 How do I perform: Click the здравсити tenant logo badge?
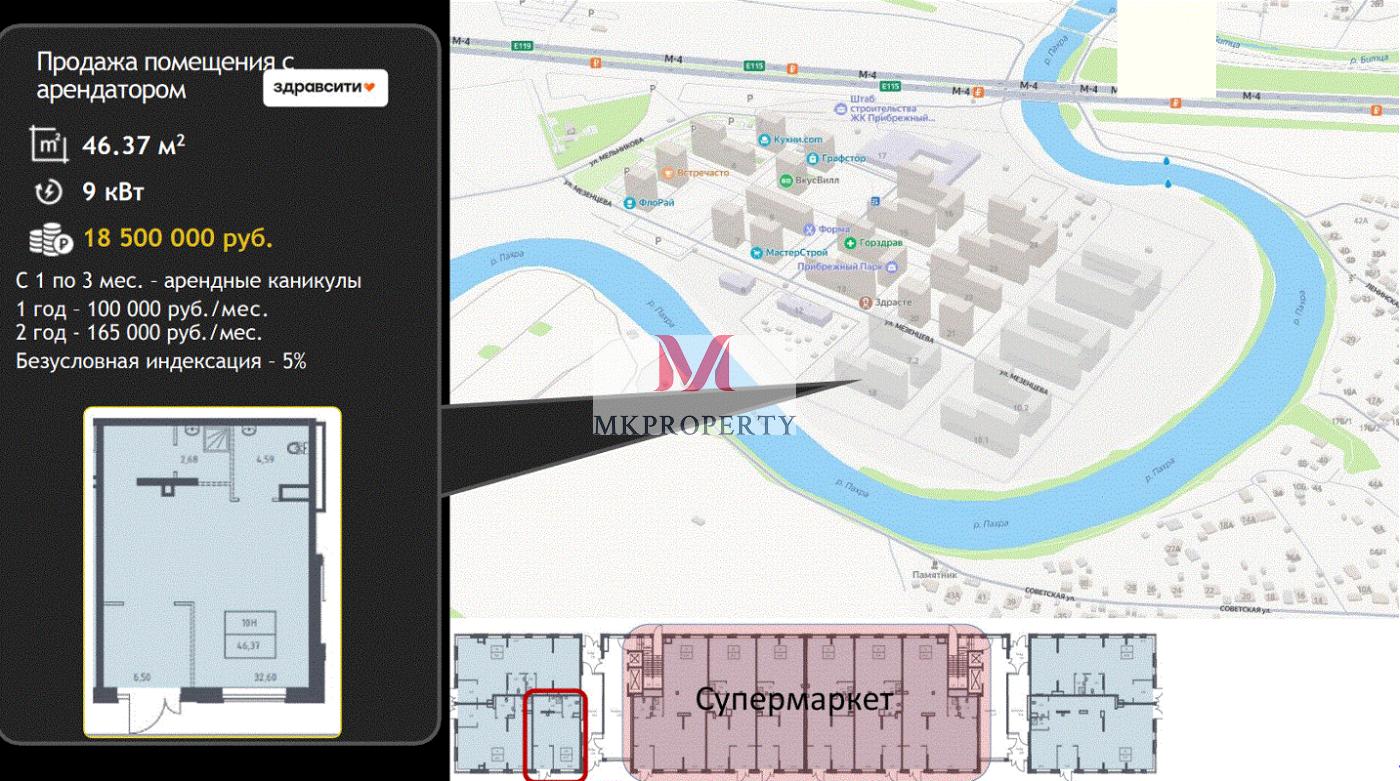[x=325, y=88]
